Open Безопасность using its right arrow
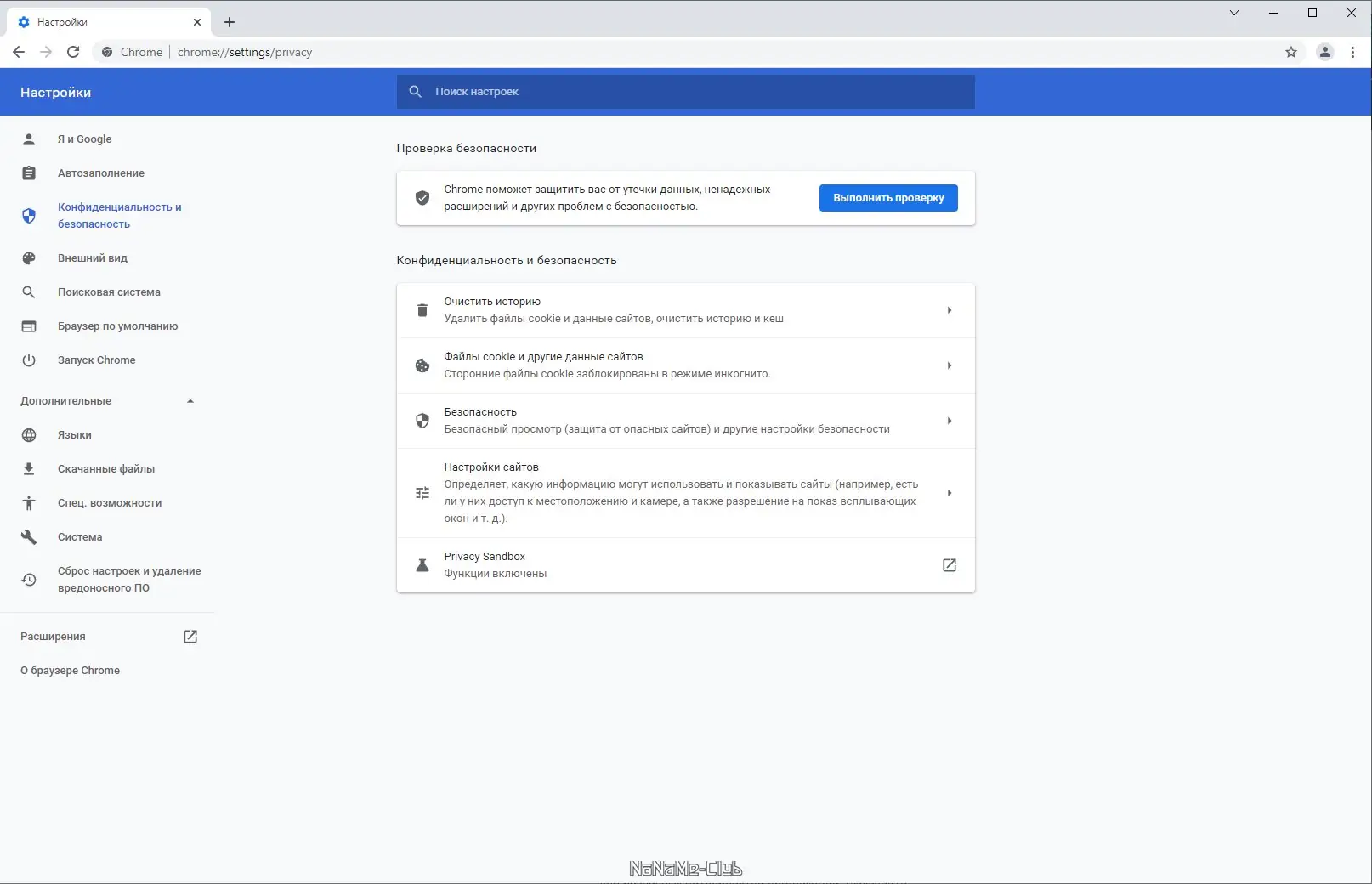1372x884 pixels. tap(950, 421)
